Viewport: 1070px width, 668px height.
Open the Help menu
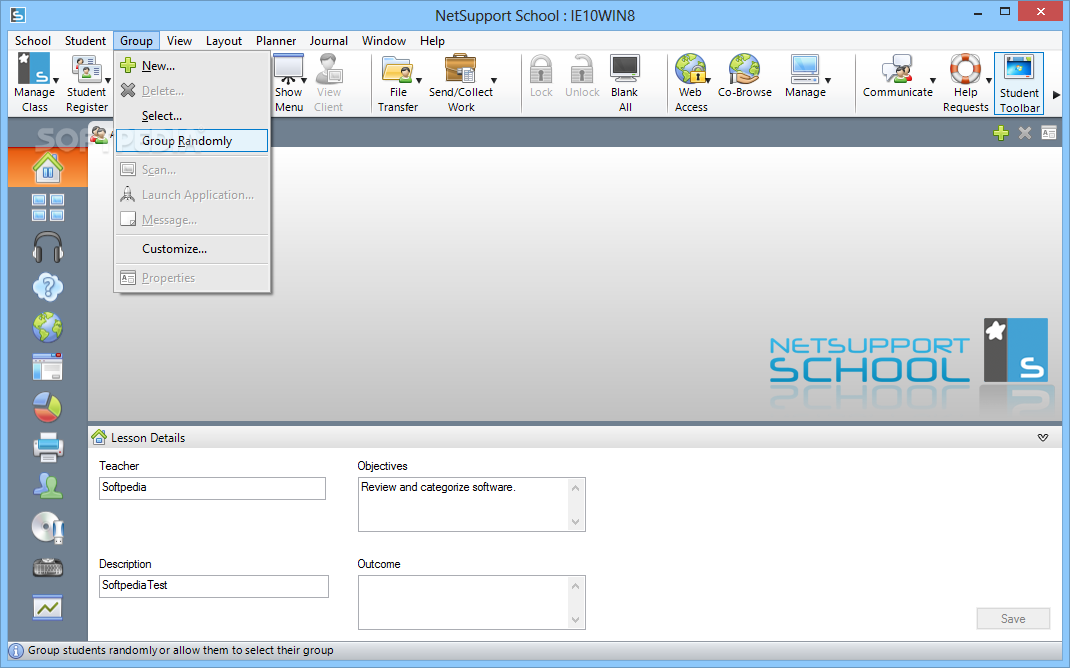click(x=432, y=41)
